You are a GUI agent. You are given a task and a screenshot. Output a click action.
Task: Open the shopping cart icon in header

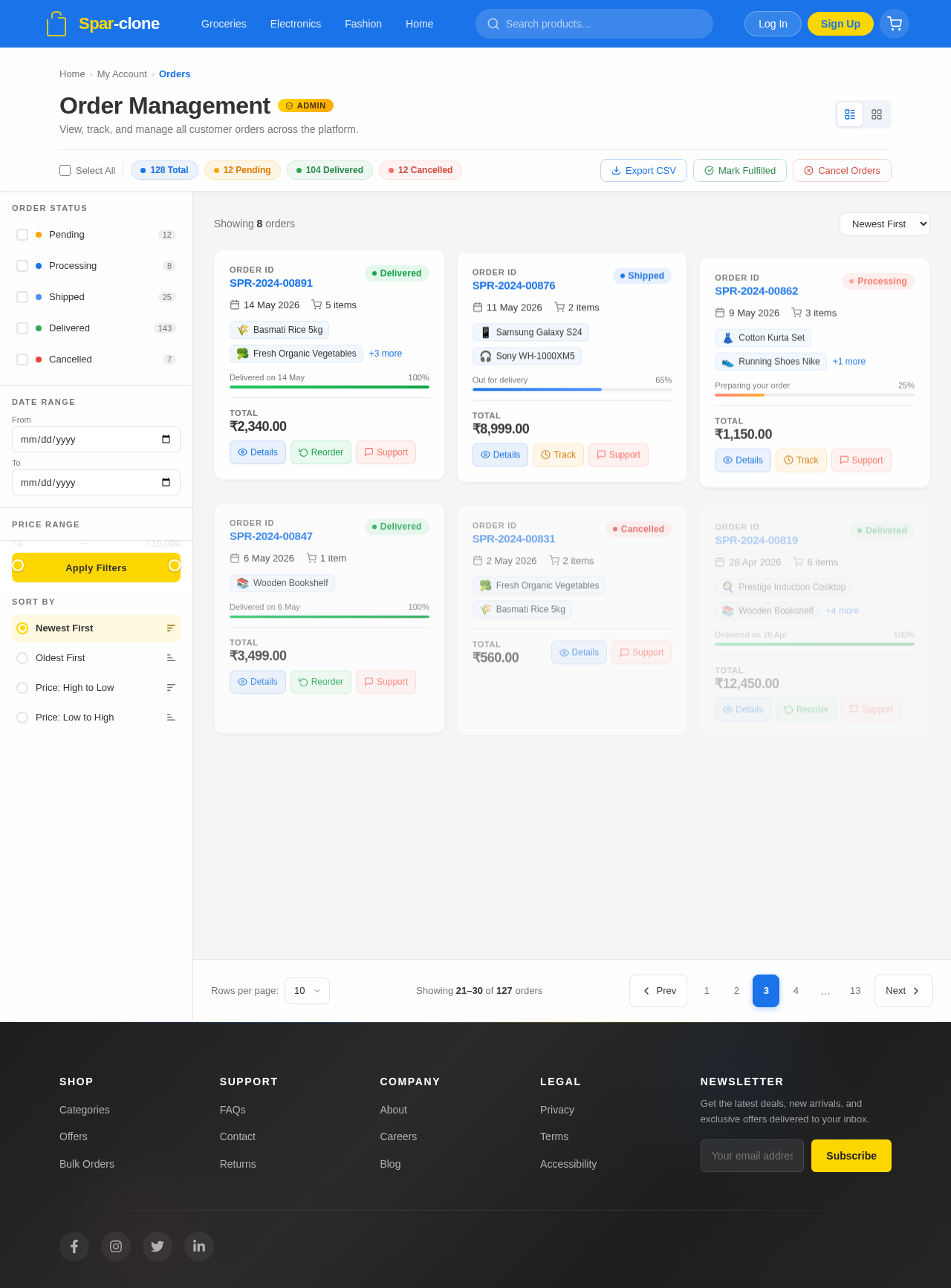(895, 24)
